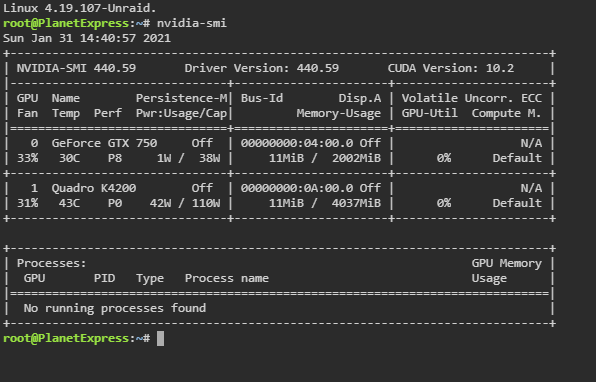Click the Sun Jan 31 timestamp line
The image size is (596, 382).
(x=87, y=38)
